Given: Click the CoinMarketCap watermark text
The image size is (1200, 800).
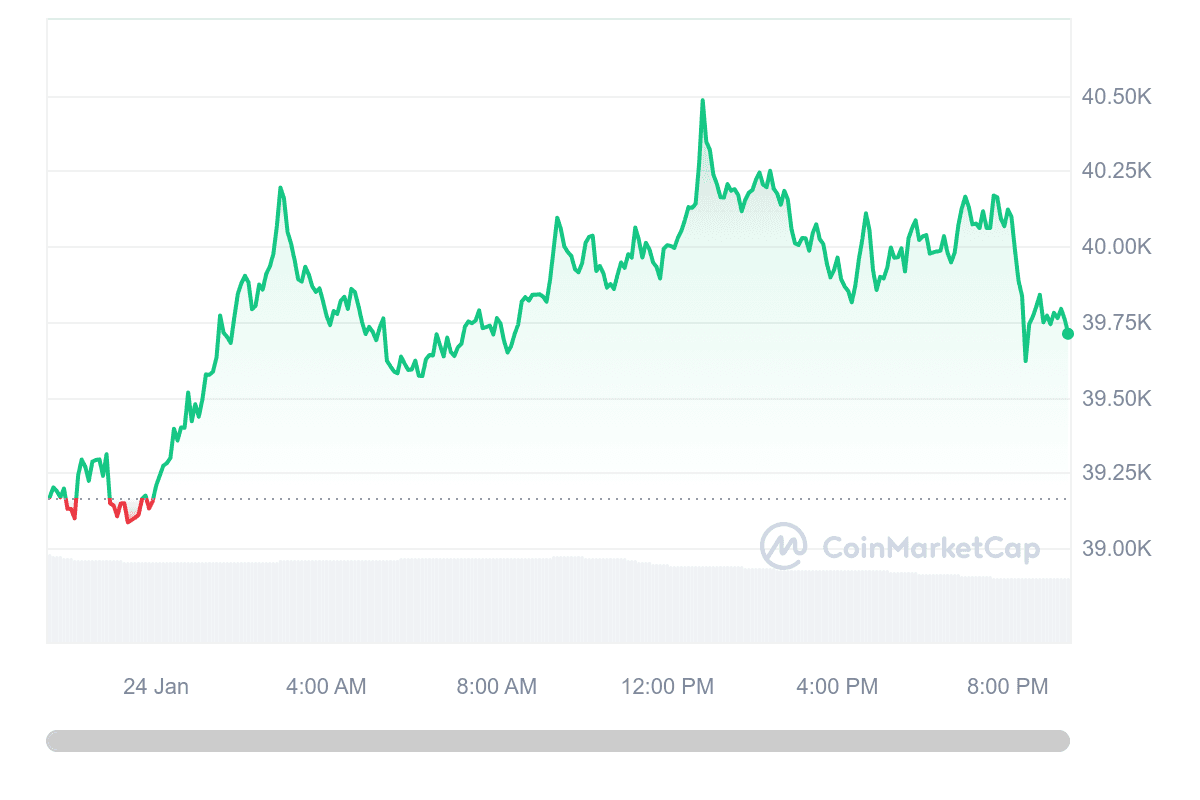Looking at the screenshot, I should [930, 548].
